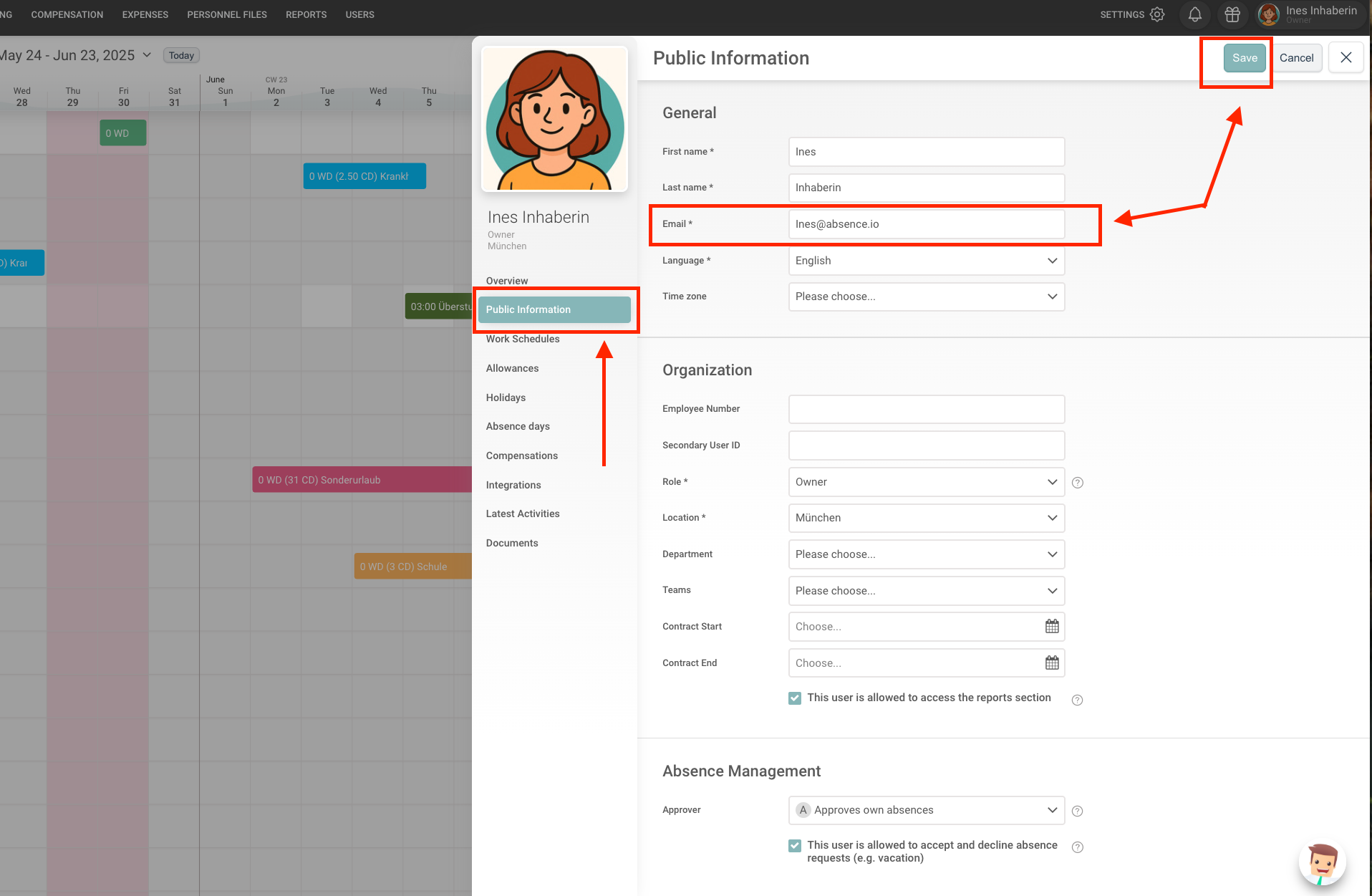Click the Ines Inhaberin profile picture
The image size is (1372, 896).
tap(555, 119)
